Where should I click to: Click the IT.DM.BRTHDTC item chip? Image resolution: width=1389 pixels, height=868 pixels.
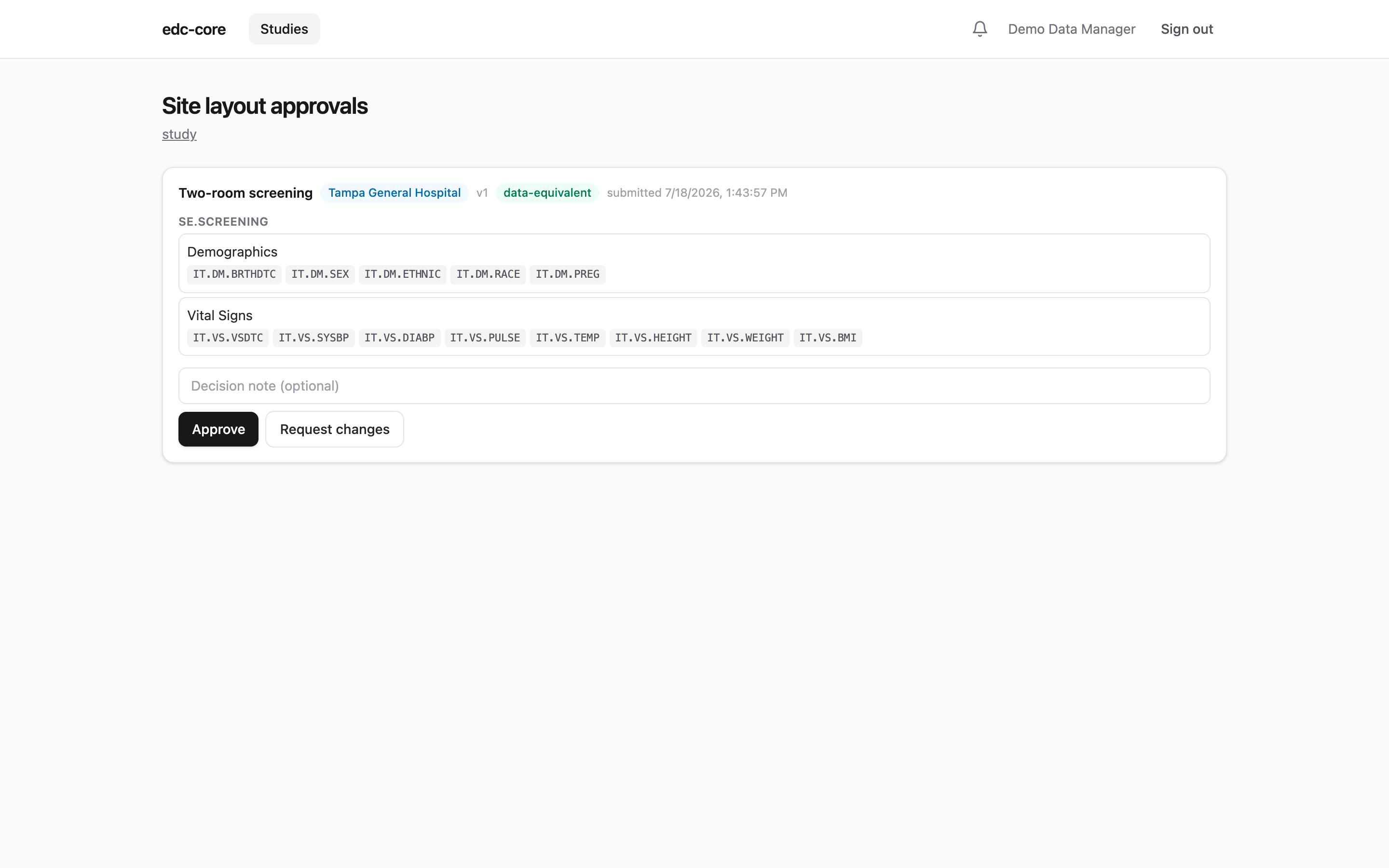coord(234,274)
